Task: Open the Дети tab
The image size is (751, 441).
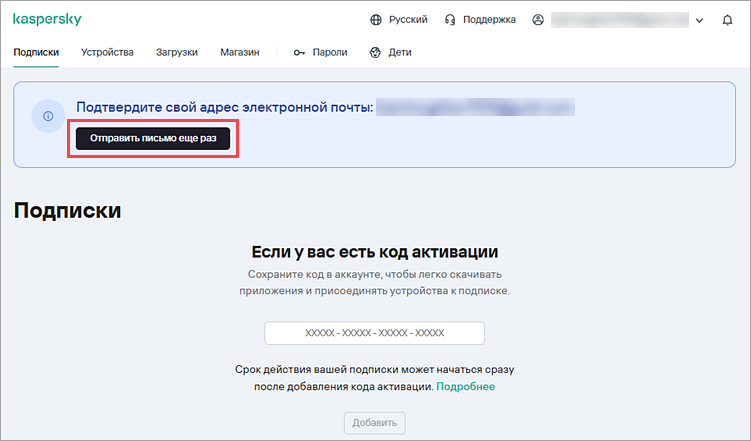Action: [x=399, y=52]
